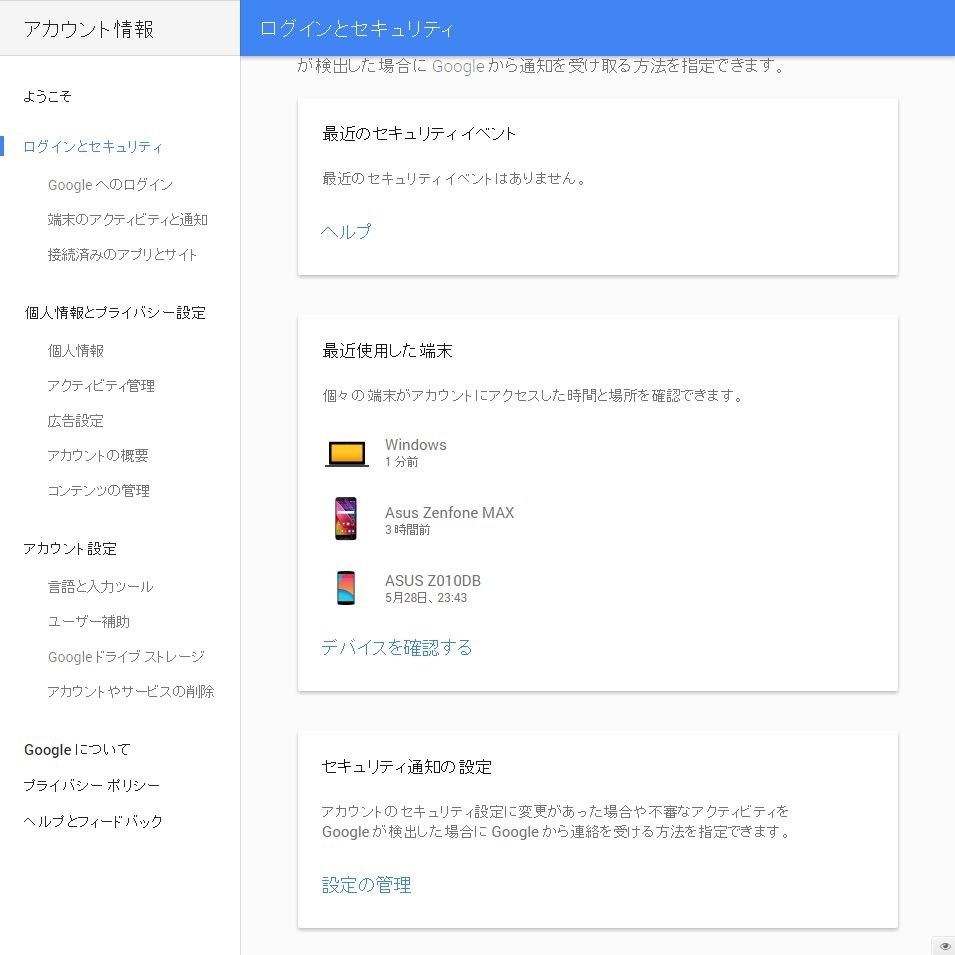955x955 pixels.
Task: Open Googleドライブ ストレージ settings
Action: tap(125, 656)
